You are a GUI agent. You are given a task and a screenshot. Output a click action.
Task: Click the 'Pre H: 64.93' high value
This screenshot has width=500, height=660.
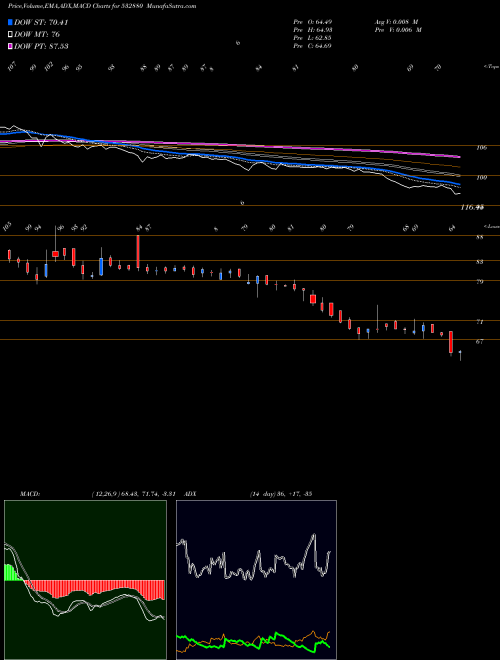tap(312, 29)
